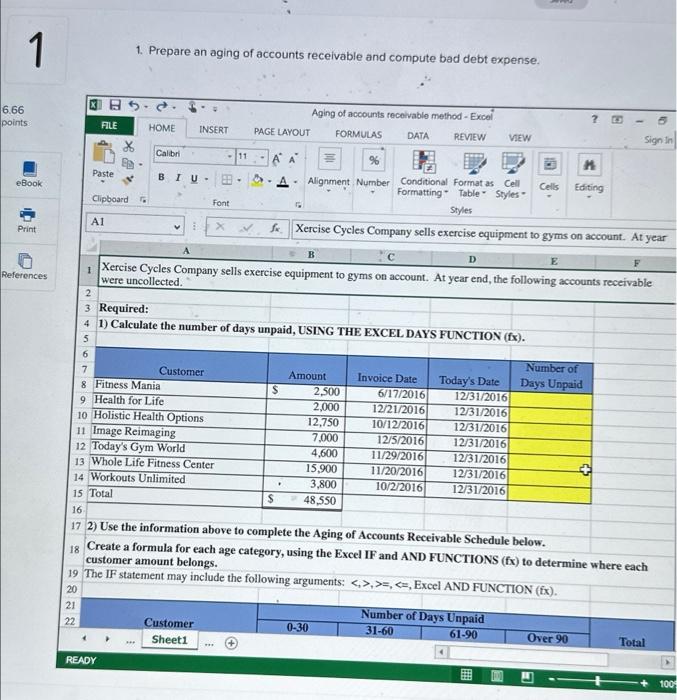This screenshot has height=700, width=677.
Task: Switch to the REVIEW ribbon tab
Action: coord(469,137)
